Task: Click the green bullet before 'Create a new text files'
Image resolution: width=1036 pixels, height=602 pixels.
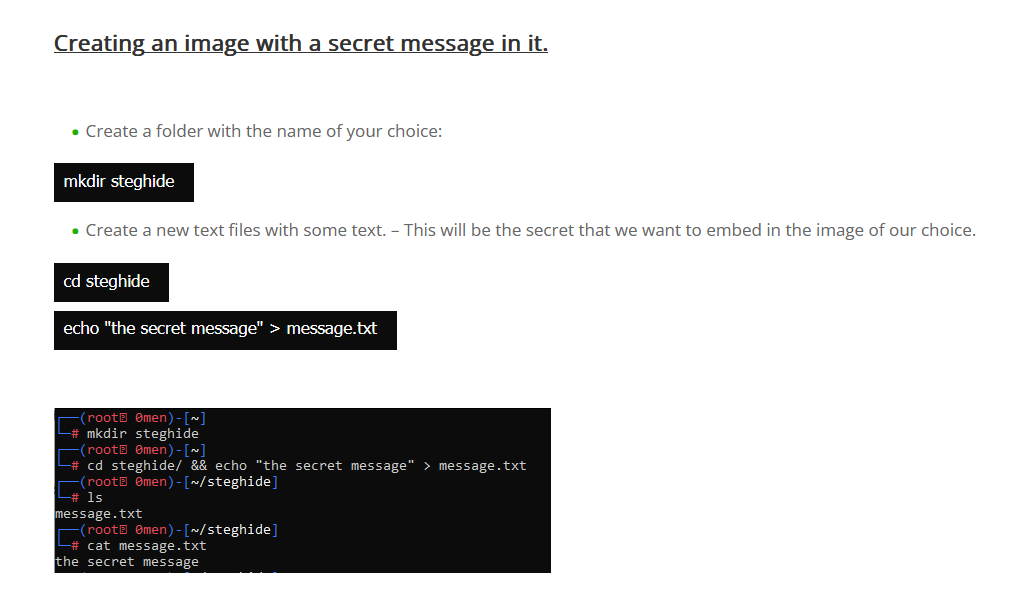Action: click(75, 232)
